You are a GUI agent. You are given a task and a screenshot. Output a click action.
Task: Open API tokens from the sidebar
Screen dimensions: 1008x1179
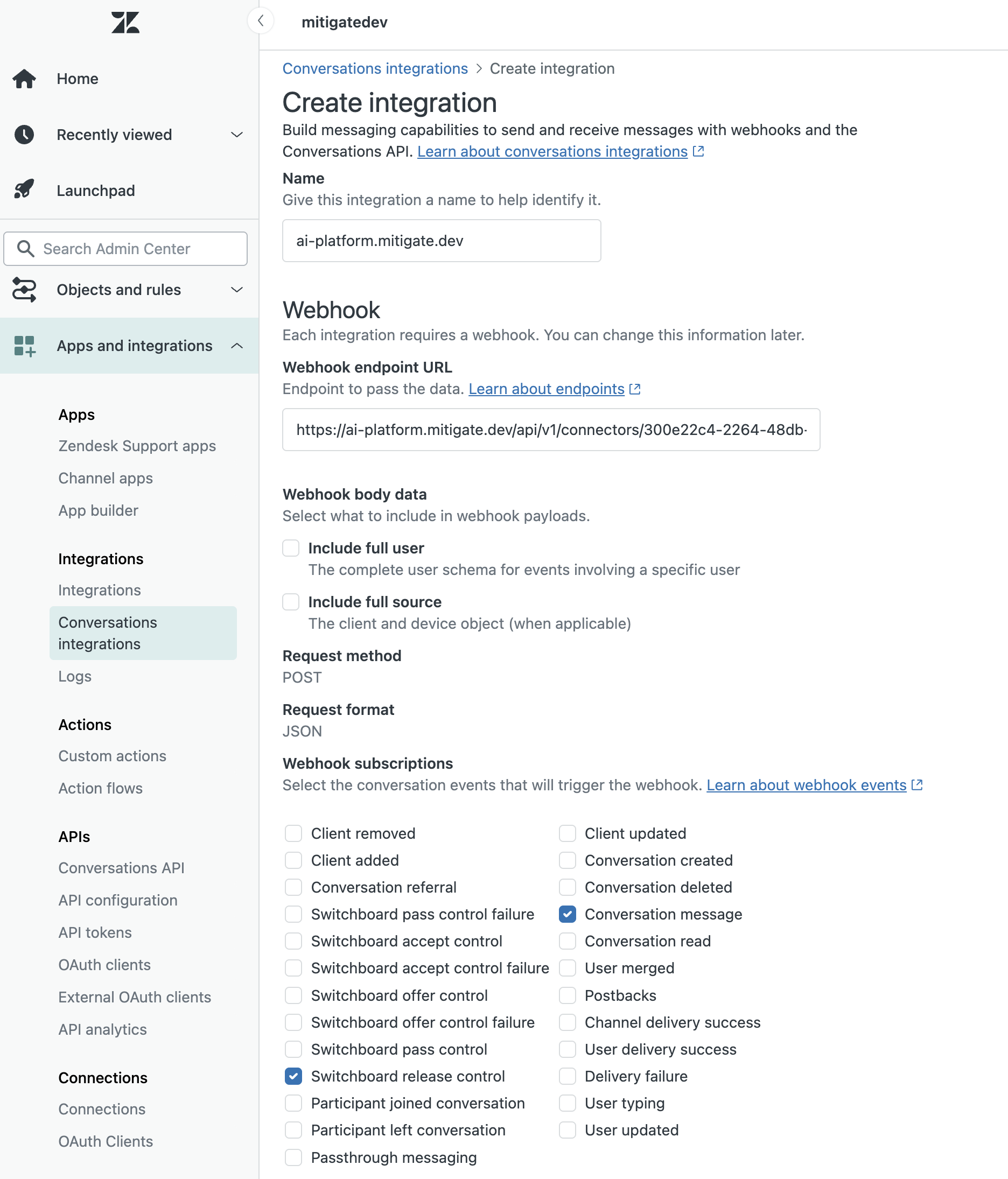coord(94,932)
